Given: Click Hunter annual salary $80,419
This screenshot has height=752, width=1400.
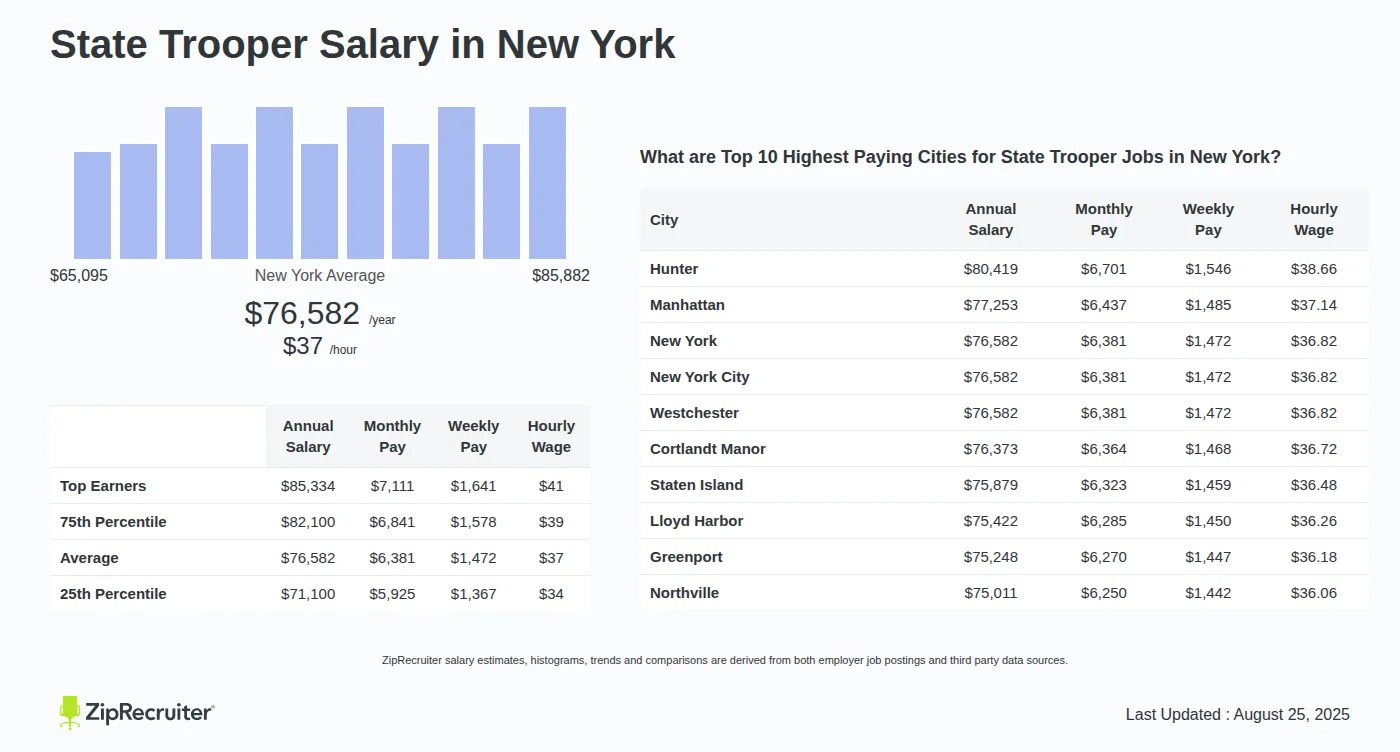Looking at the screenshot, I should (991, 269).
